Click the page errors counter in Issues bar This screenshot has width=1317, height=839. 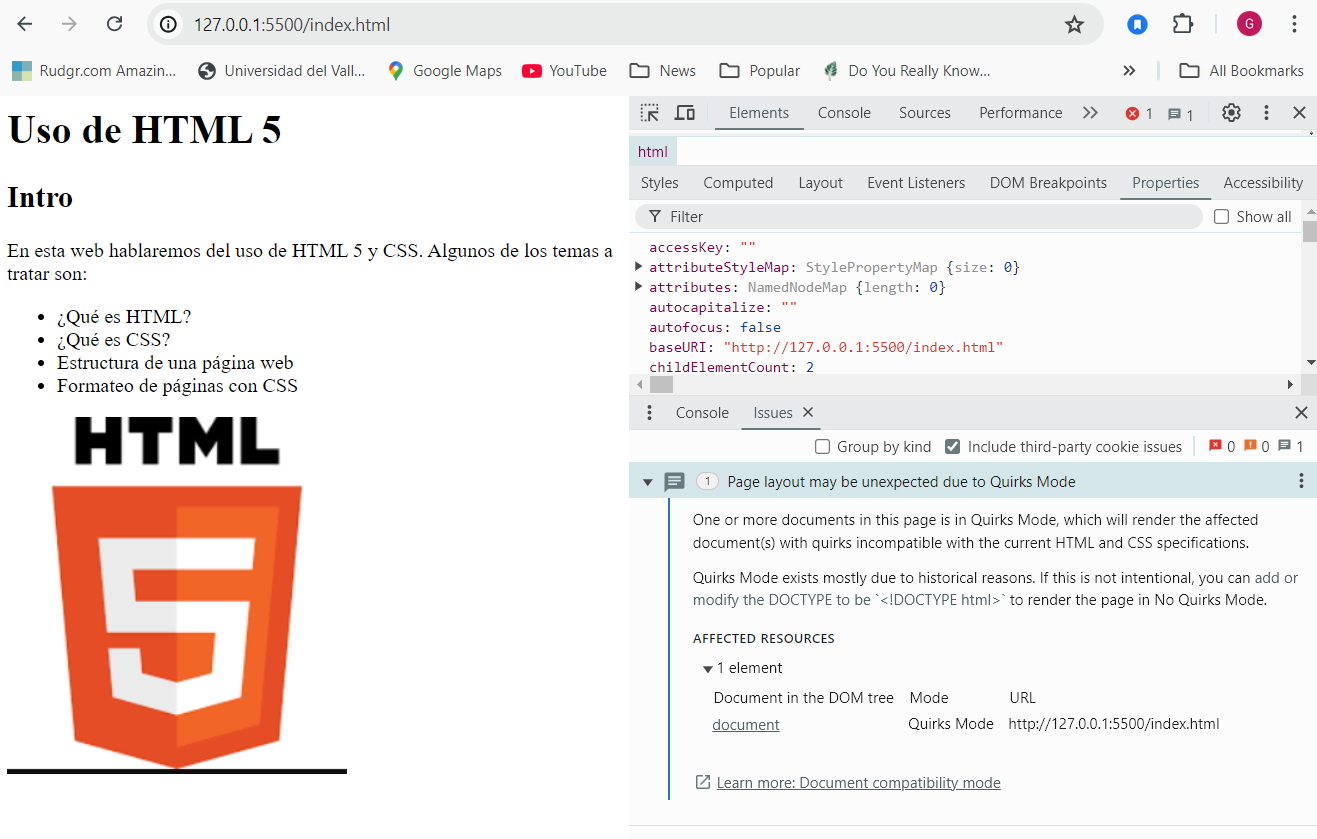pos(1221,447)
